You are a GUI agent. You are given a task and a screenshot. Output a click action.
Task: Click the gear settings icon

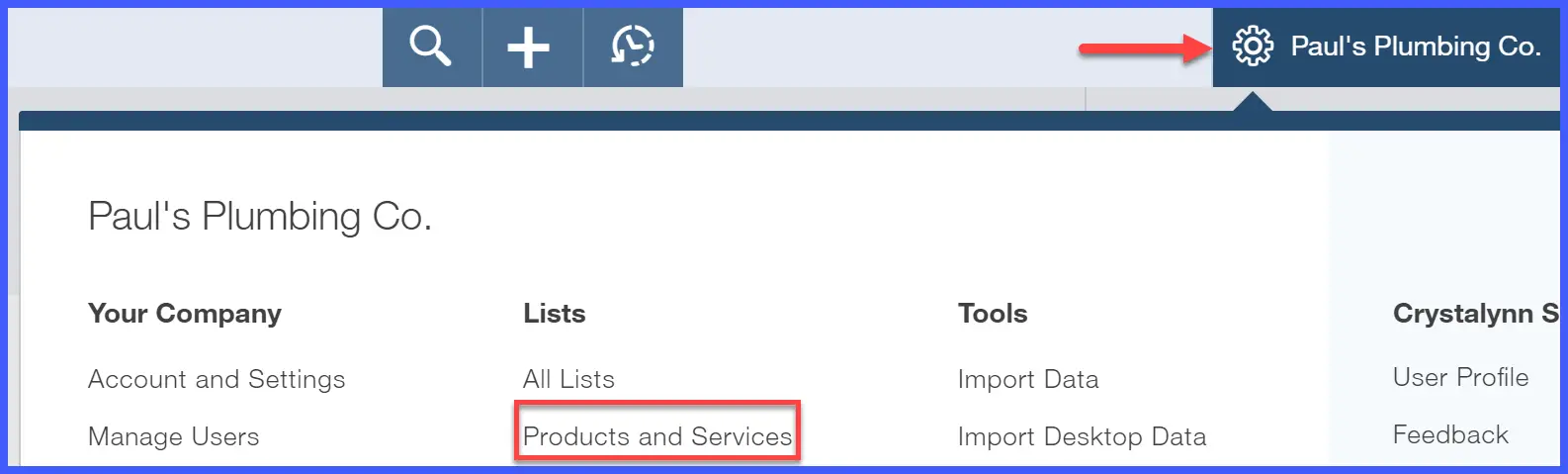pos(1253,47)
